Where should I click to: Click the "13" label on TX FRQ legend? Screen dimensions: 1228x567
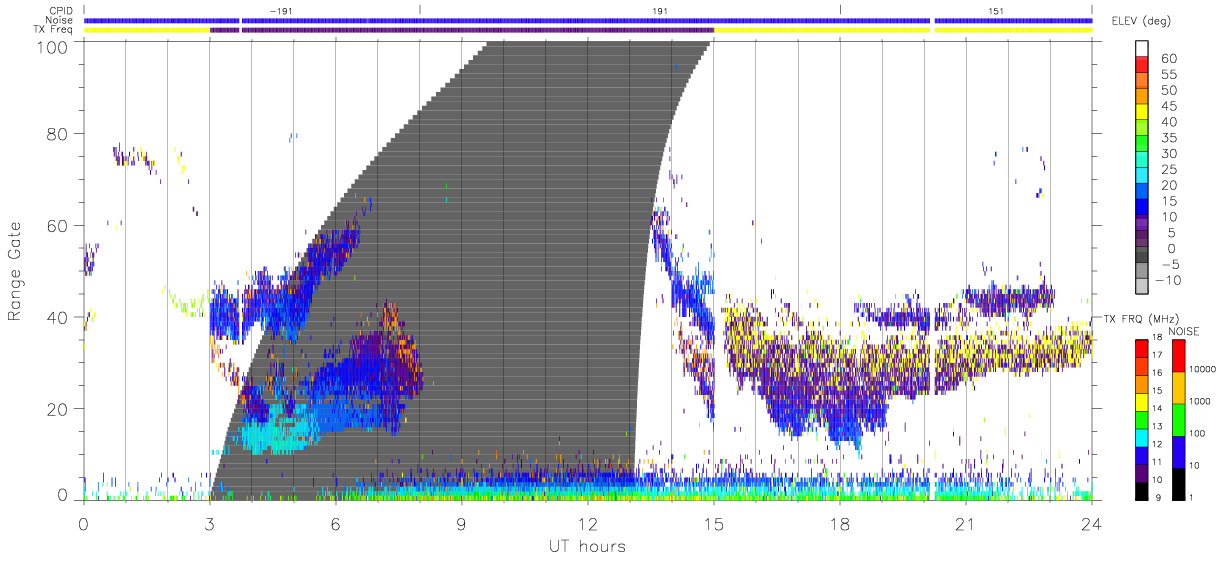click(x=1158, y=427)
